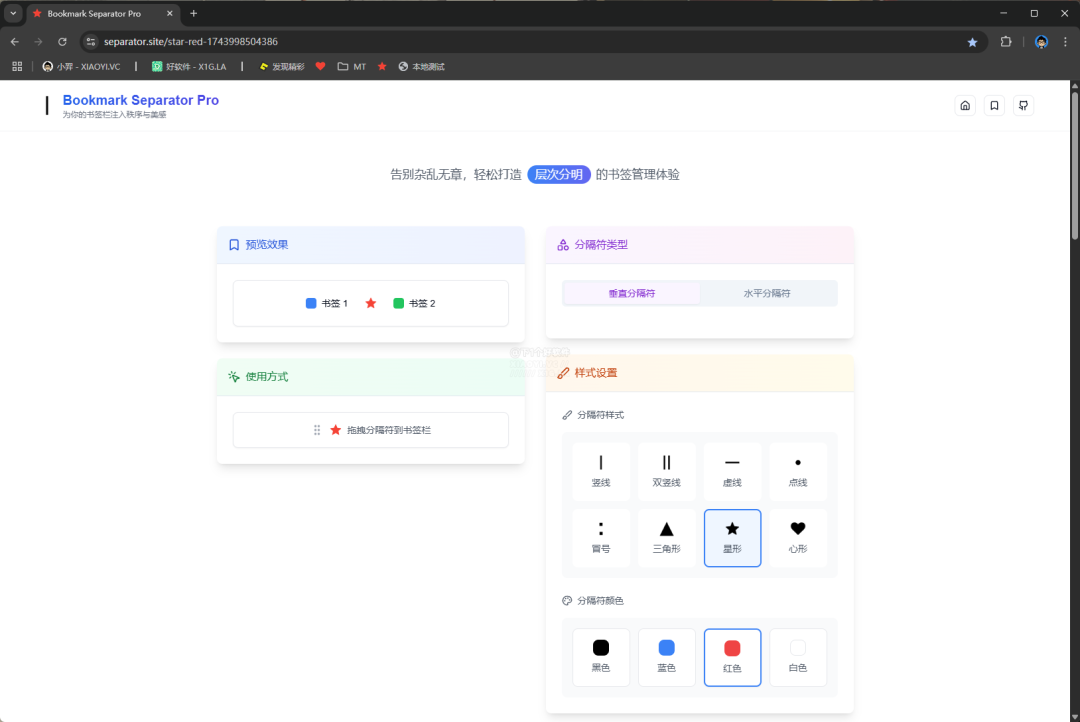The height and width of the screenshot is (722, 1080).
Task: Pick the 三角形 triangle separator style
Action: pyautogui.click(x=666, y=538)
